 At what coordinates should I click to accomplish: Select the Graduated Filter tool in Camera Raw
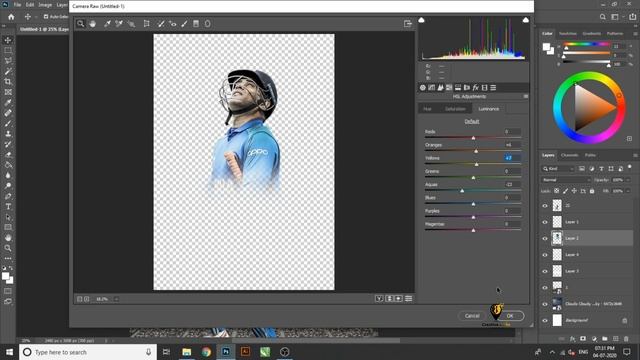pos(196,24)
